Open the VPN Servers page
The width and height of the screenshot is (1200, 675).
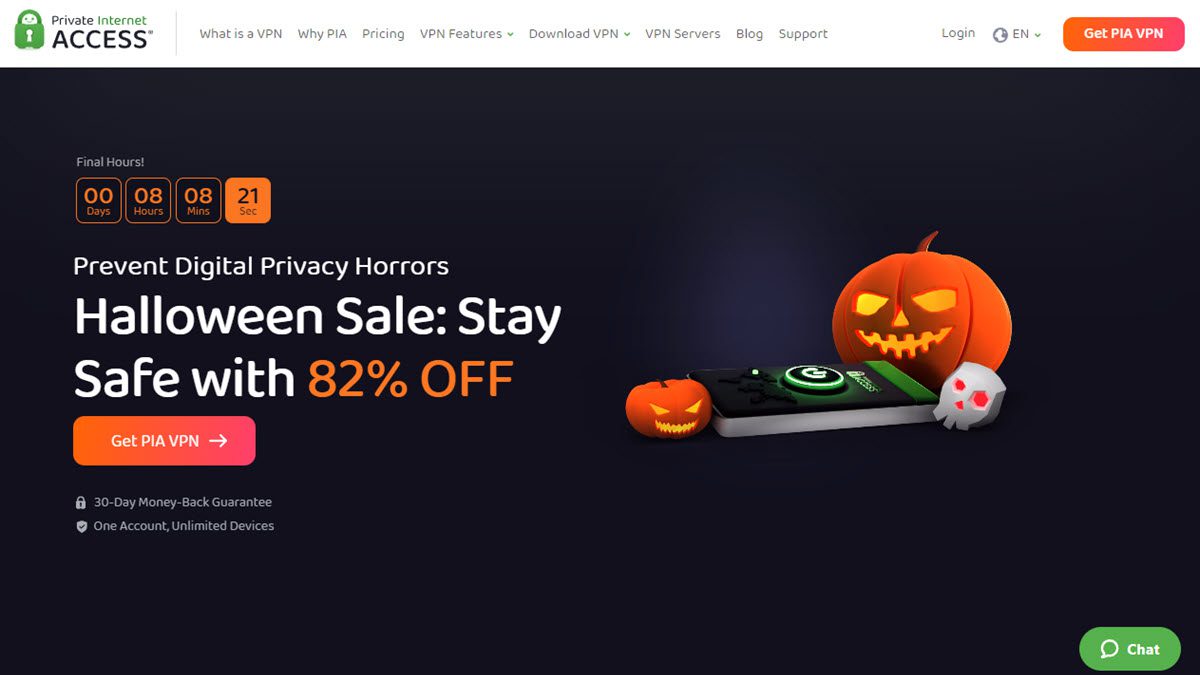682,34
